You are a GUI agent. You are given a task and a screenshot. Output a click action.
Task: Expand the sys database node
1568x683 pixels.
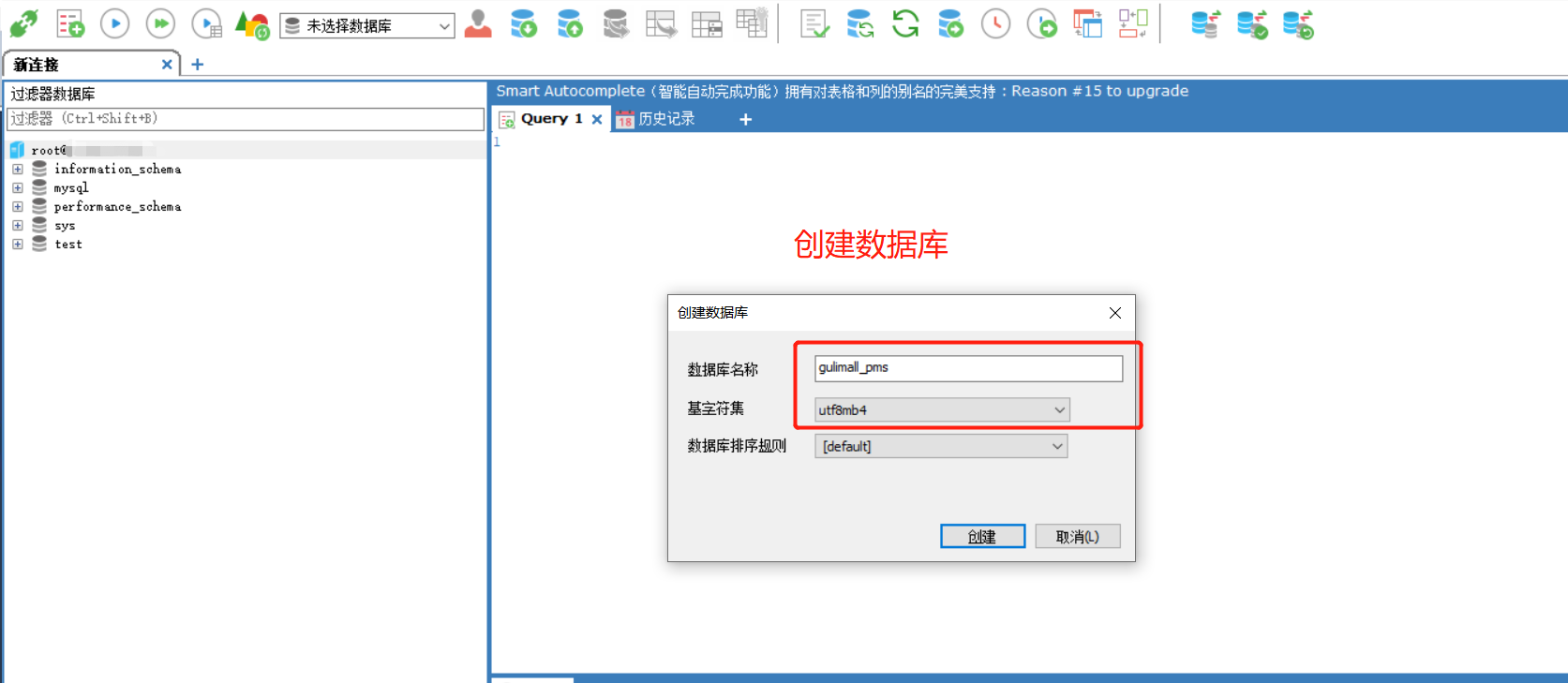click(18, 226)
